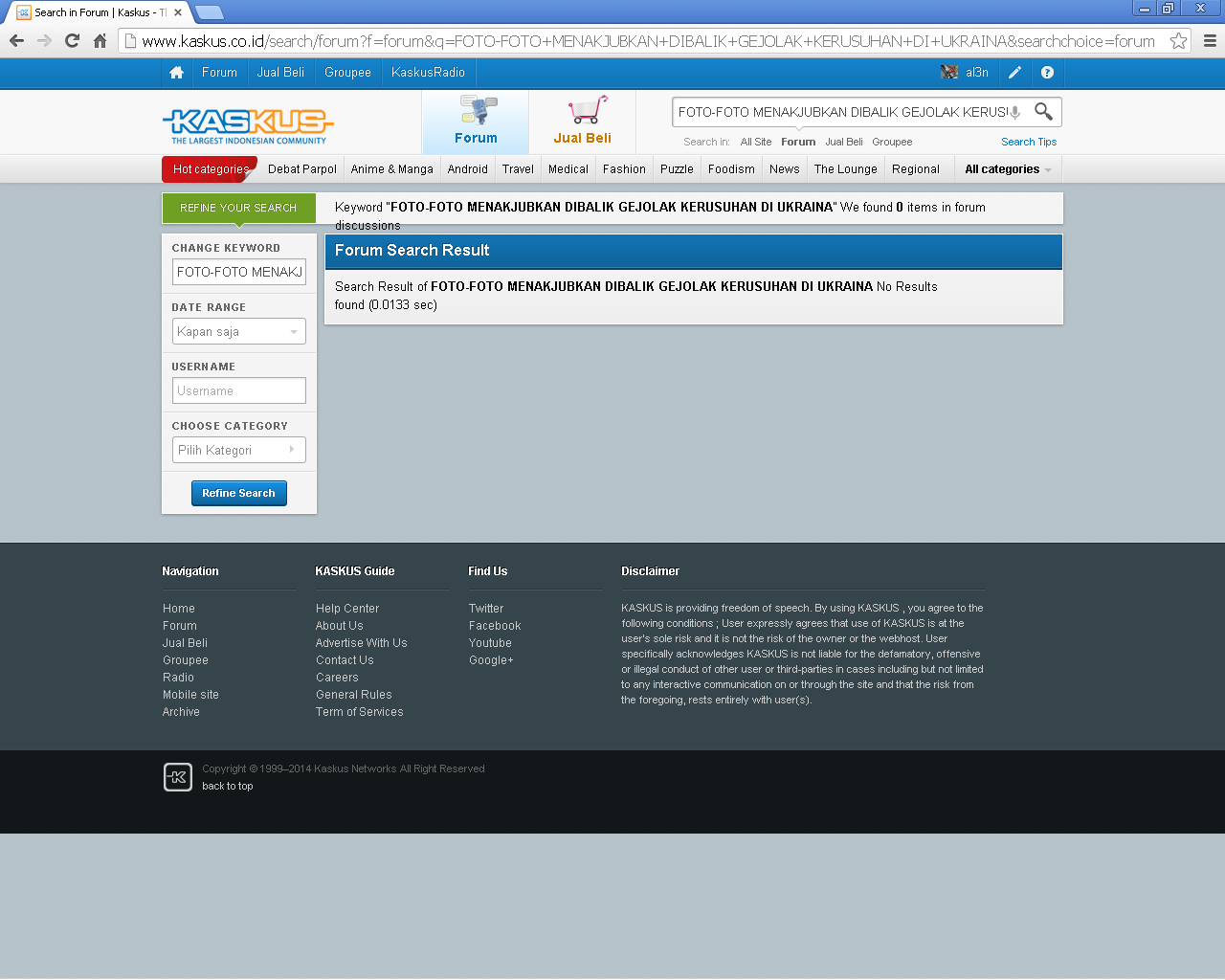
Task: Click the browser back arrow
Action: [16, 41]
